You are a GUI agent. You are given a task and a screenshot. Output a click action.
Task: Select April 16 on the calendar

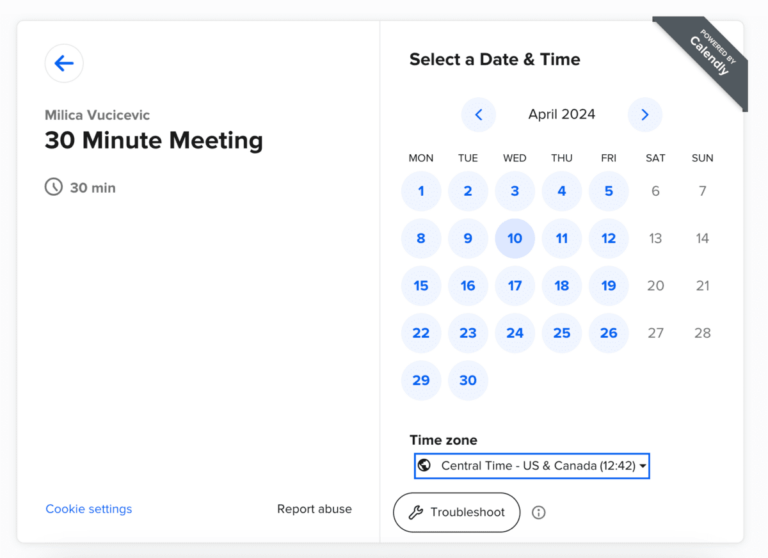click(x=468, y=286)
